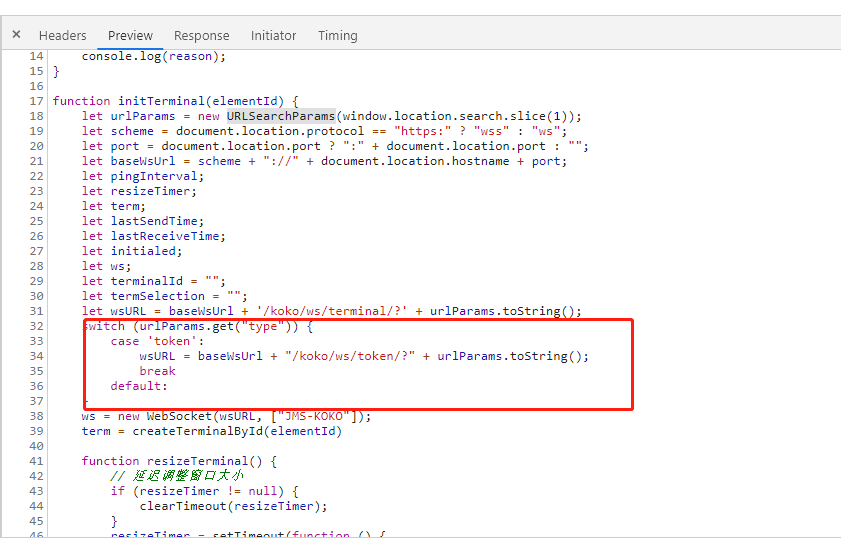Click the URLSearchParams highlighted word
The image size is (841, 538).
tap(281, 116)
